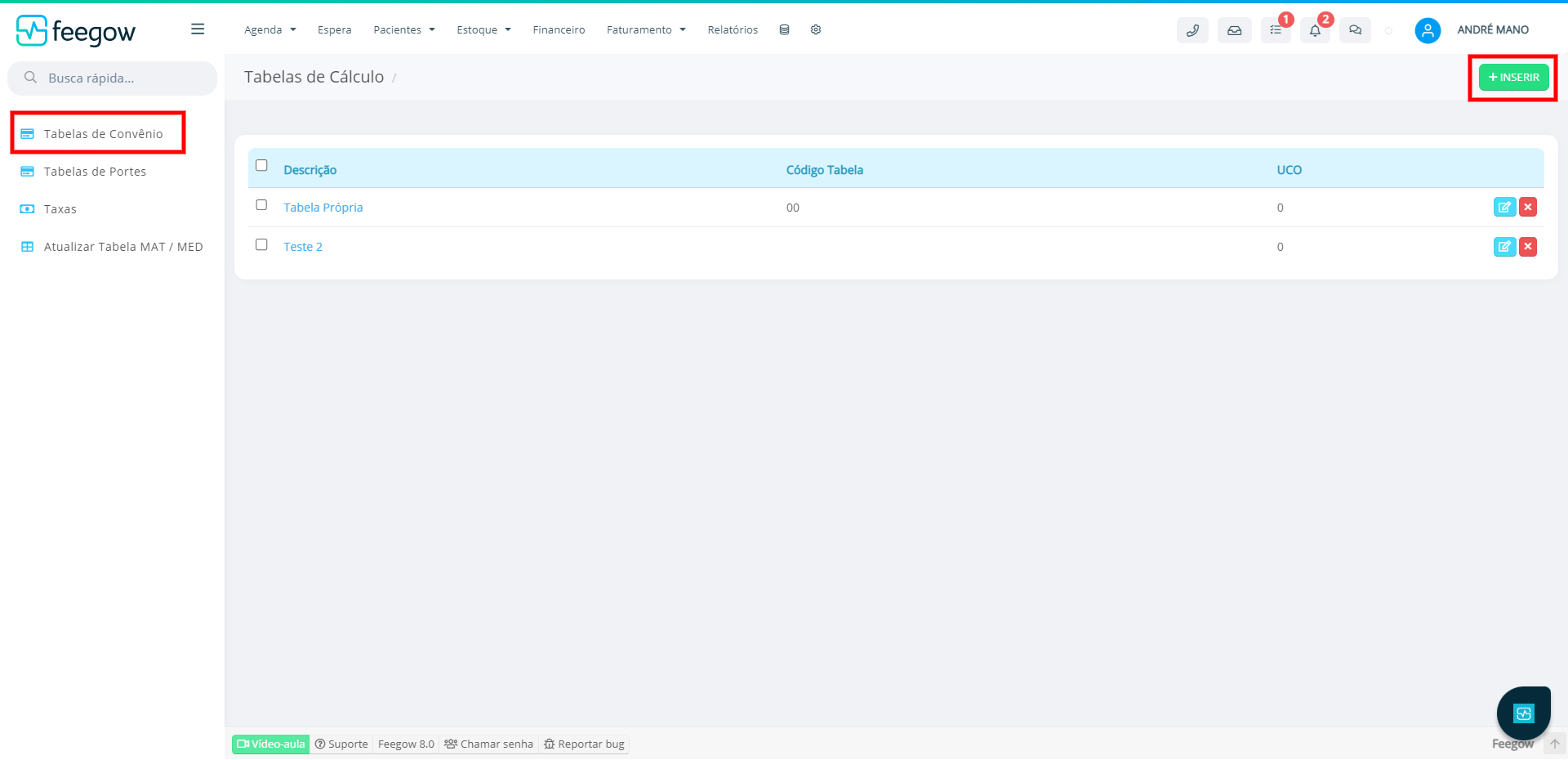
Task: Open the Financeiro menu item
Action: (x=559, y=29)
